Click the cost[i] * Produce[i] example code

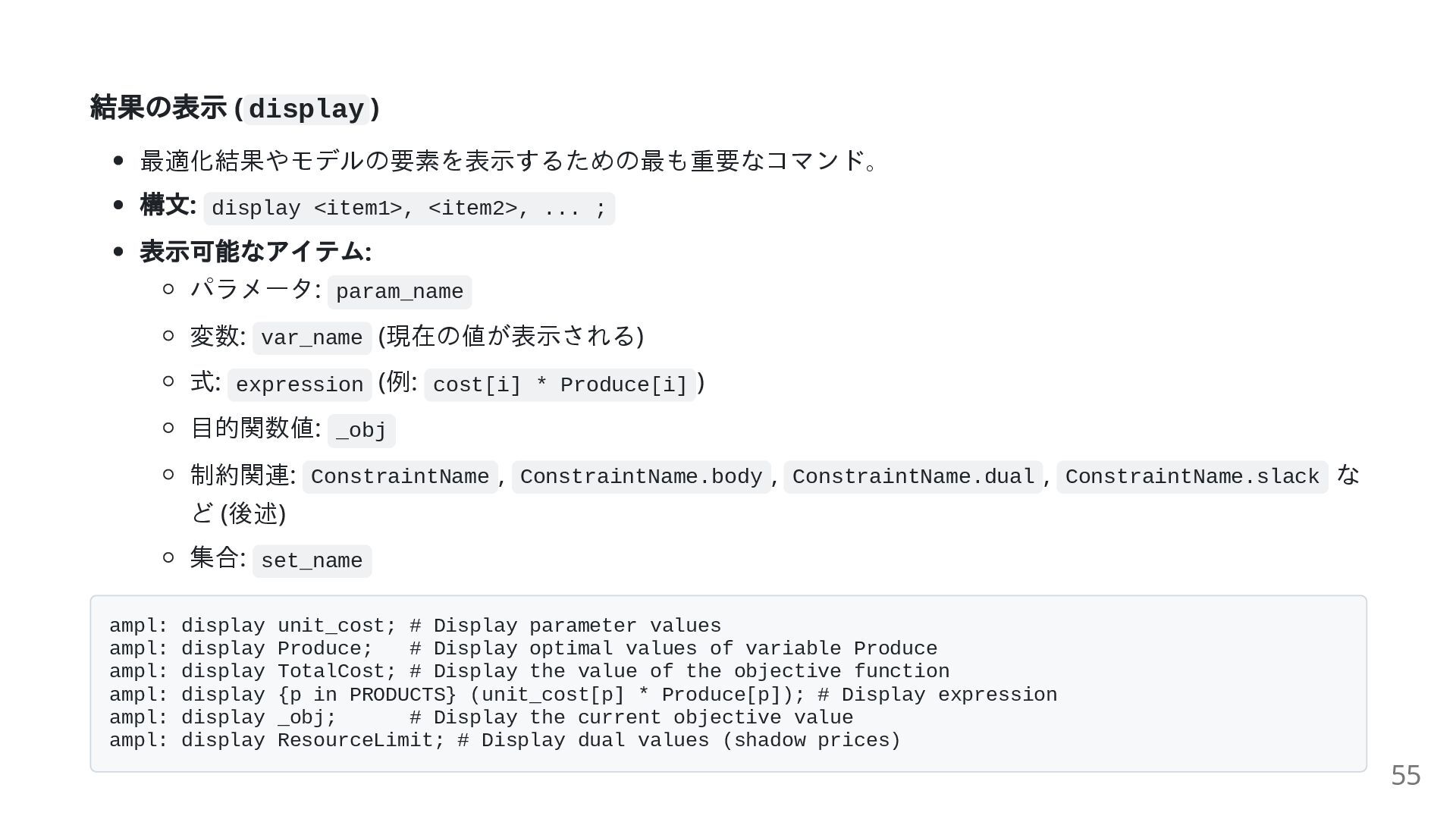tap(560, 385)
